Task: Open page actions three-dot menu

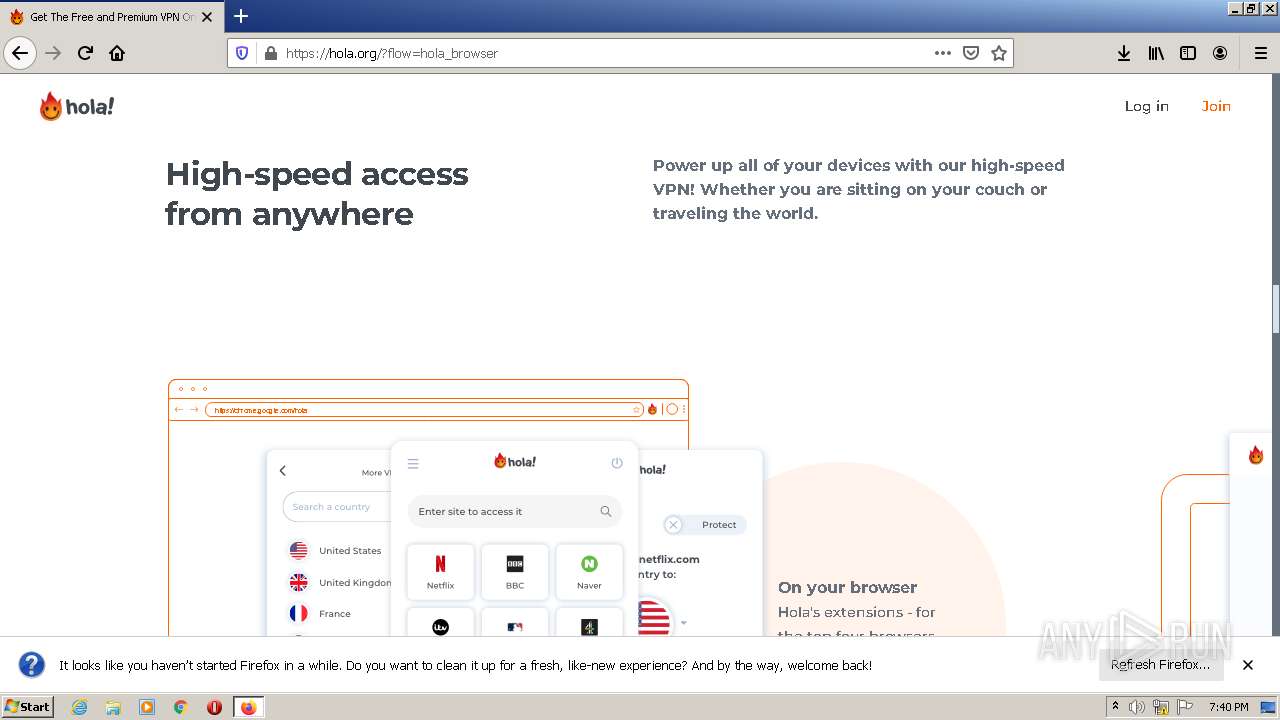Action: click(x=943, y=53)
